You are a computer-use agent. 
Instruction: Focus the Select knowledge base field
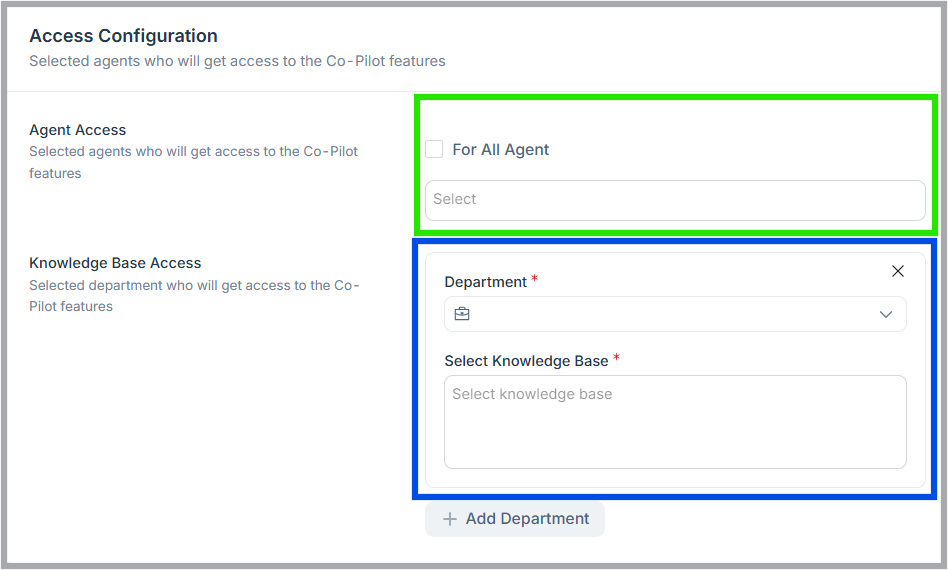675,421
